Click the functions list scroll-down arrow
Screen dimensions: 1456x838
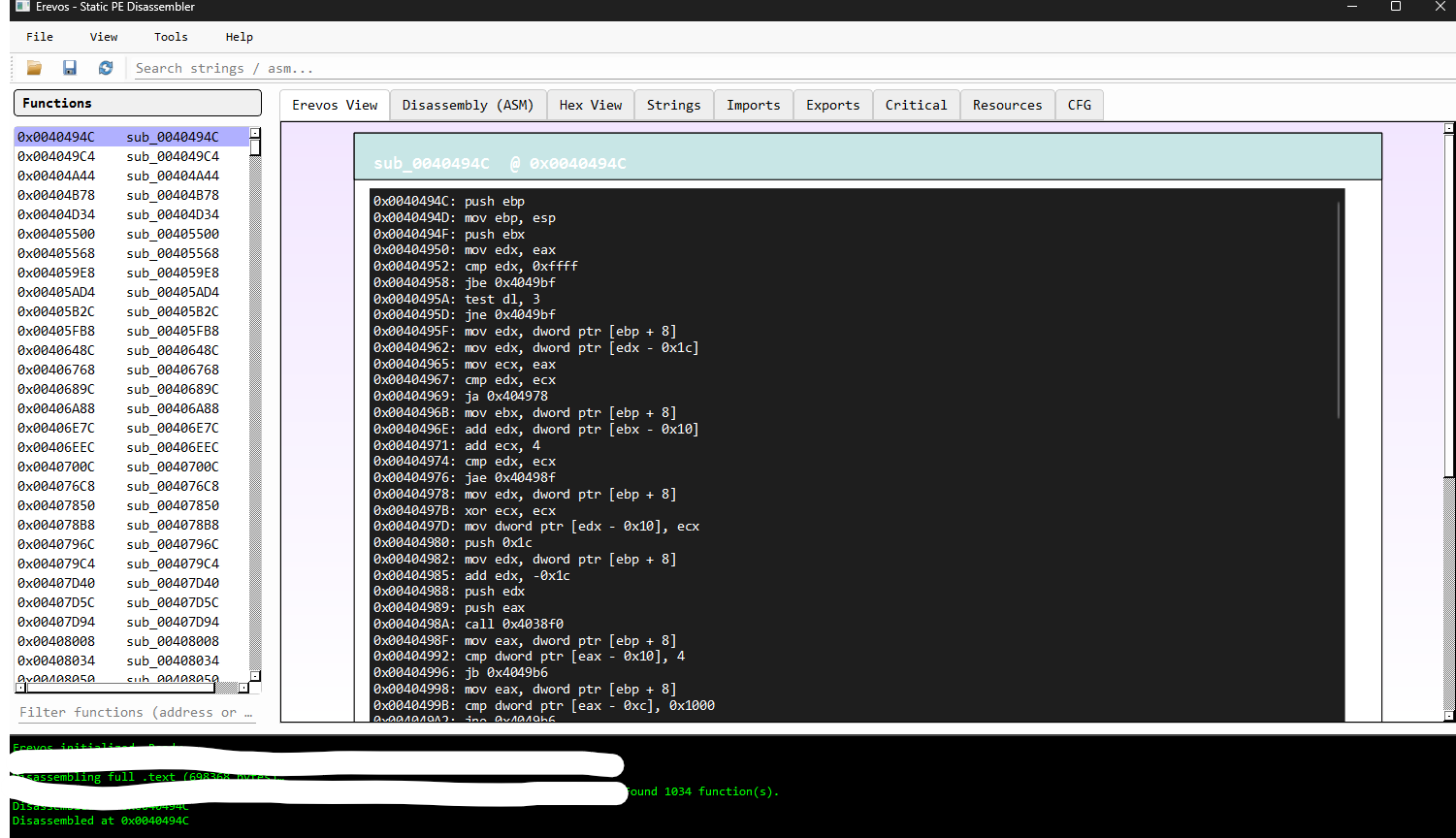click(x=255, y=675)
